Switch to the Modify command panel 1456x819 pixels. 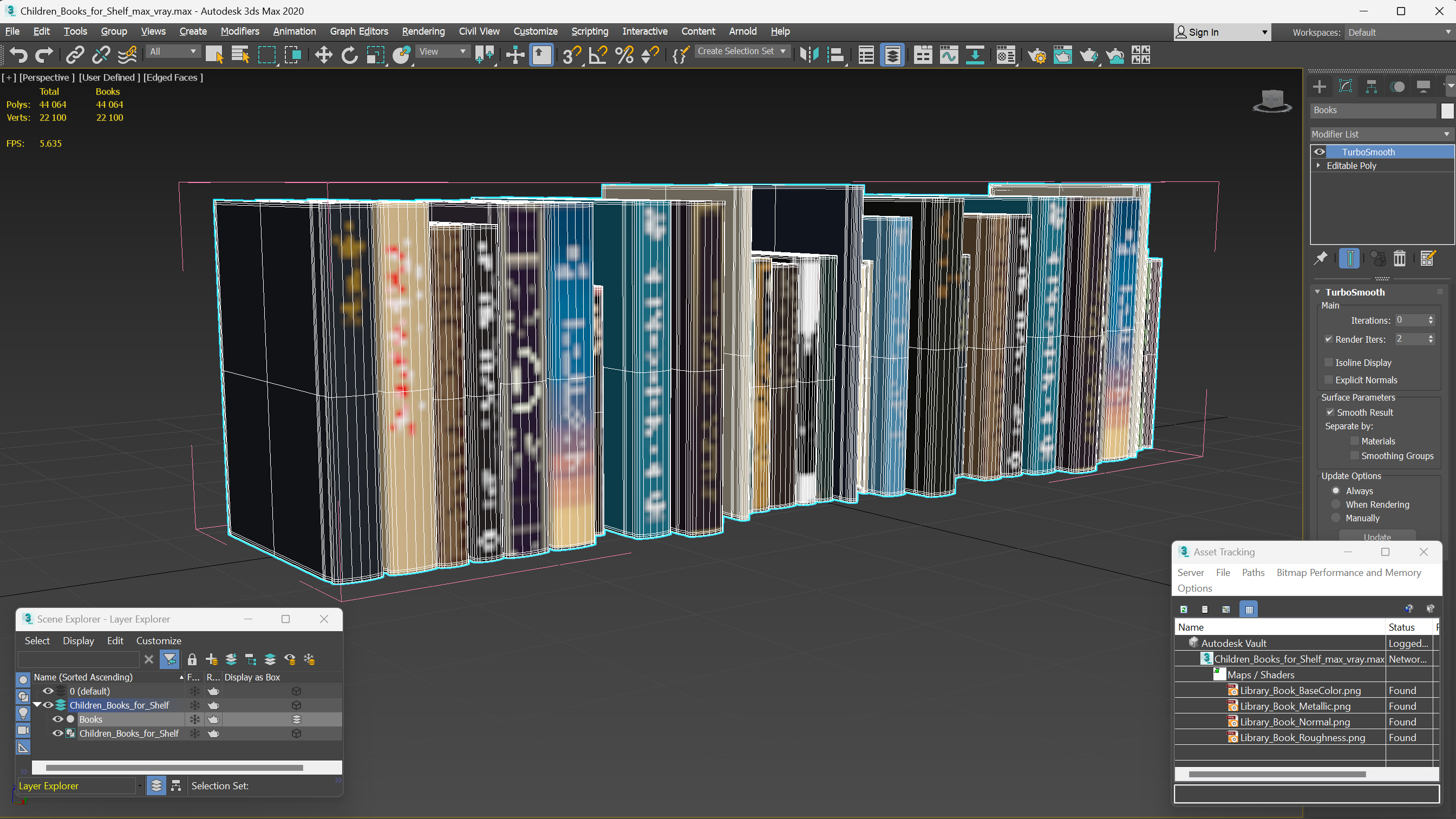click(1345, 87)
